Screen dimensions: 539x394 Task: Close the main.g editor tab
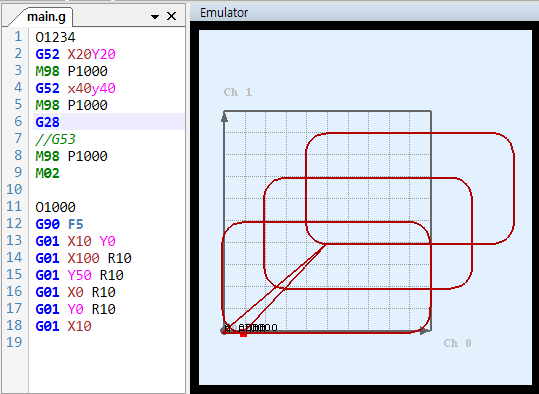171,16
